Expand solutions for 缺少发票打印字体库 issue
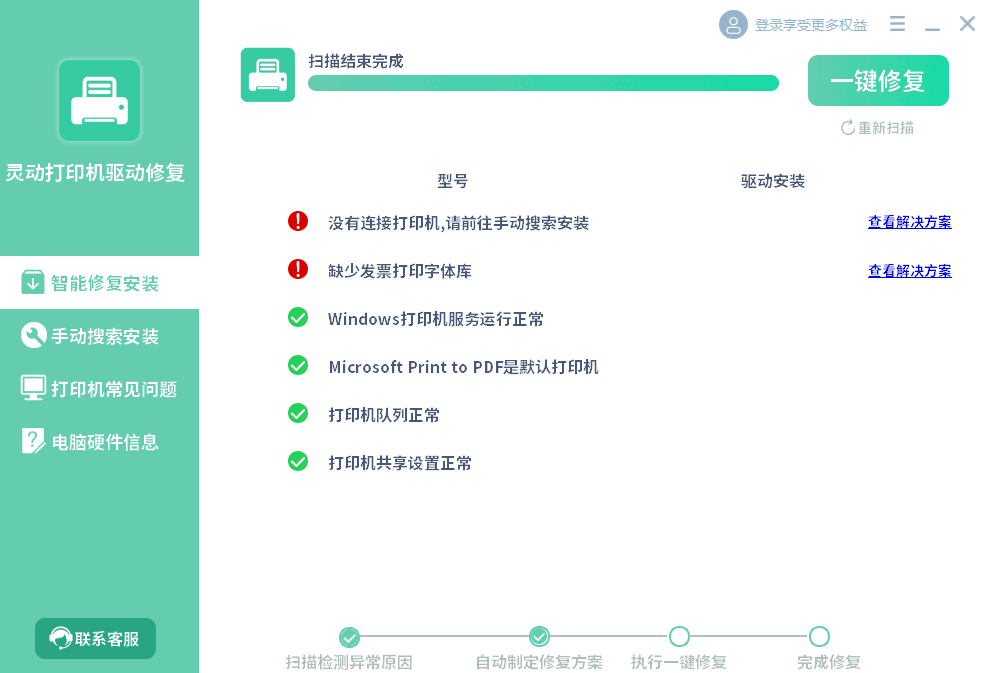The width and height of the screenshot is (987, 673). pyautogui.click(x=909, y=270)
